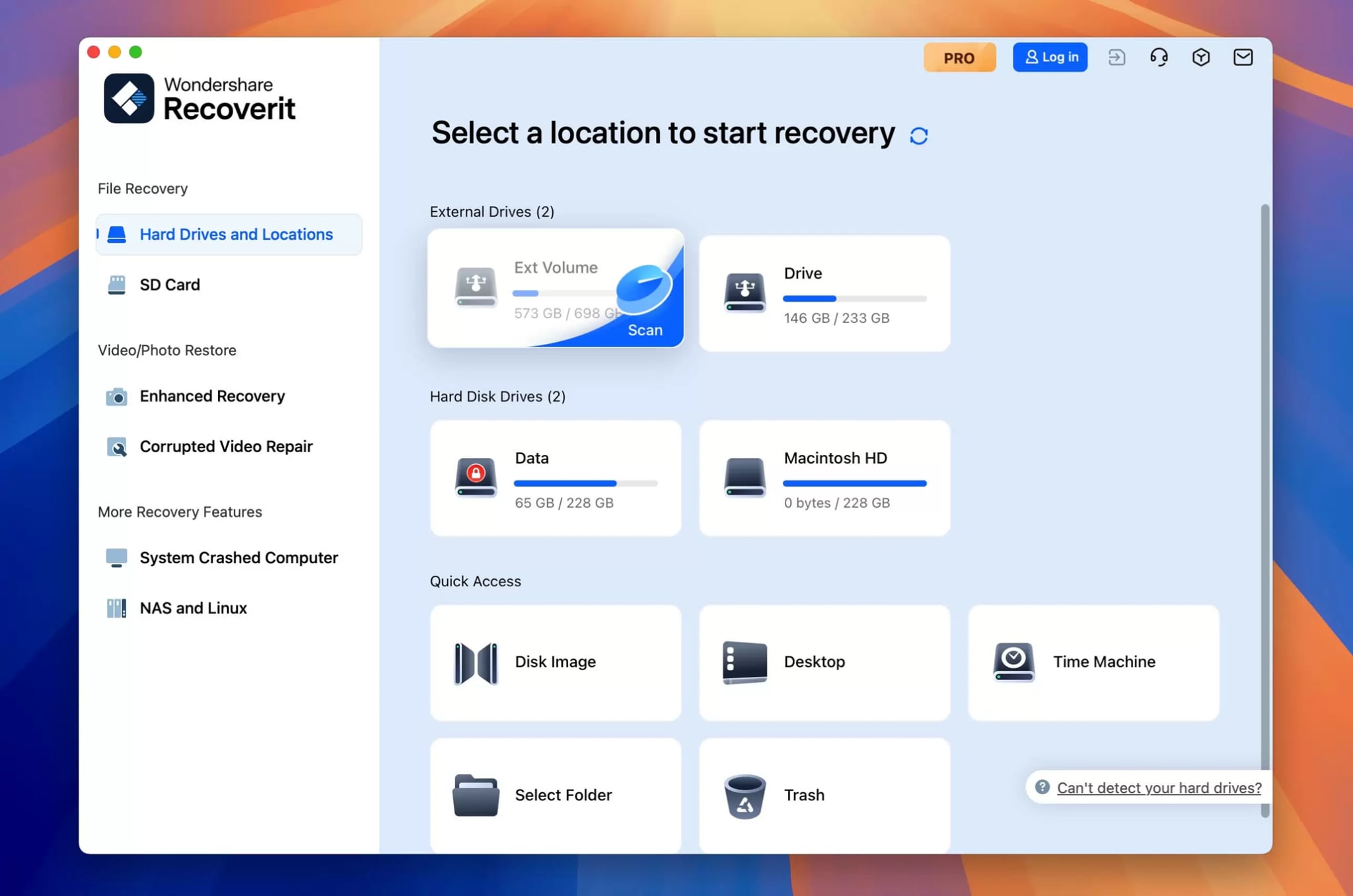Select the Data hard disk drive

pyautogui.click(x=555, y=477)
